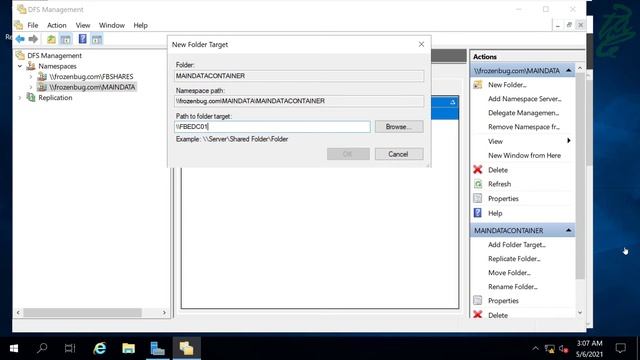Image resolution: width=640 pixels, height=360 pixels.
Task: Open the Action menu
Action: point(57,25)
